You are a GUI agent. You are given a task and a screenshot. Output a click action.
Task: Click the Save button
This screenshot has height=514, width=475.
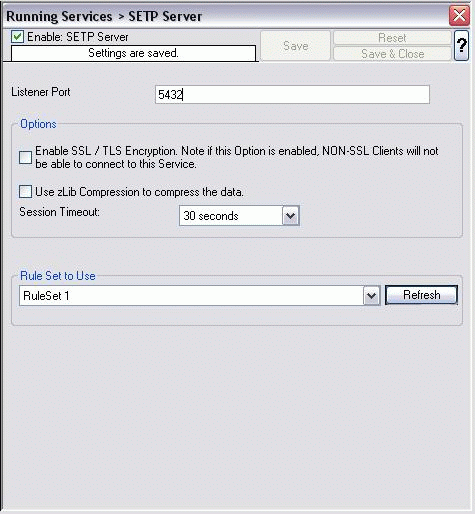point(295,46)
